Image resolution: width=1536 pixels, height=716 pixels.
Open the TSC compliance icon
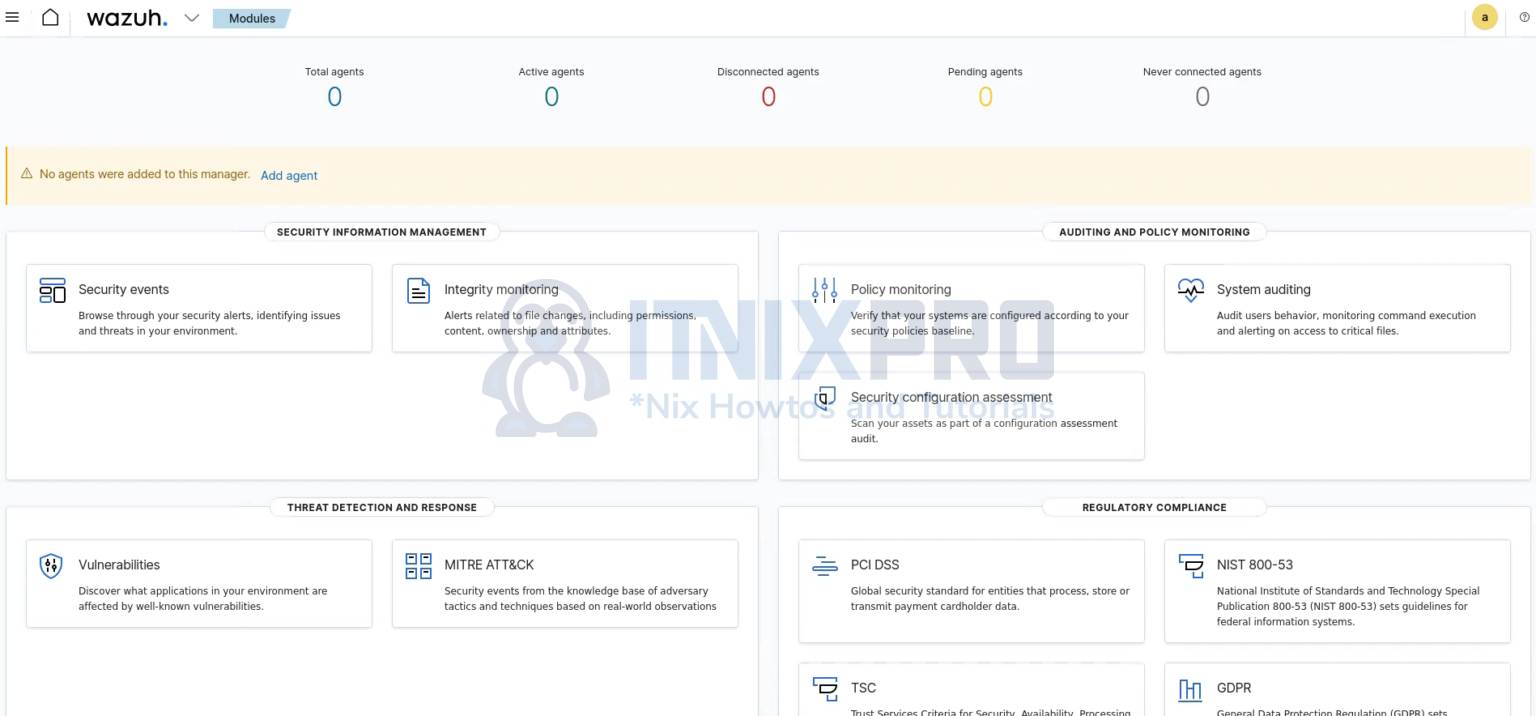tap(824, 688)
